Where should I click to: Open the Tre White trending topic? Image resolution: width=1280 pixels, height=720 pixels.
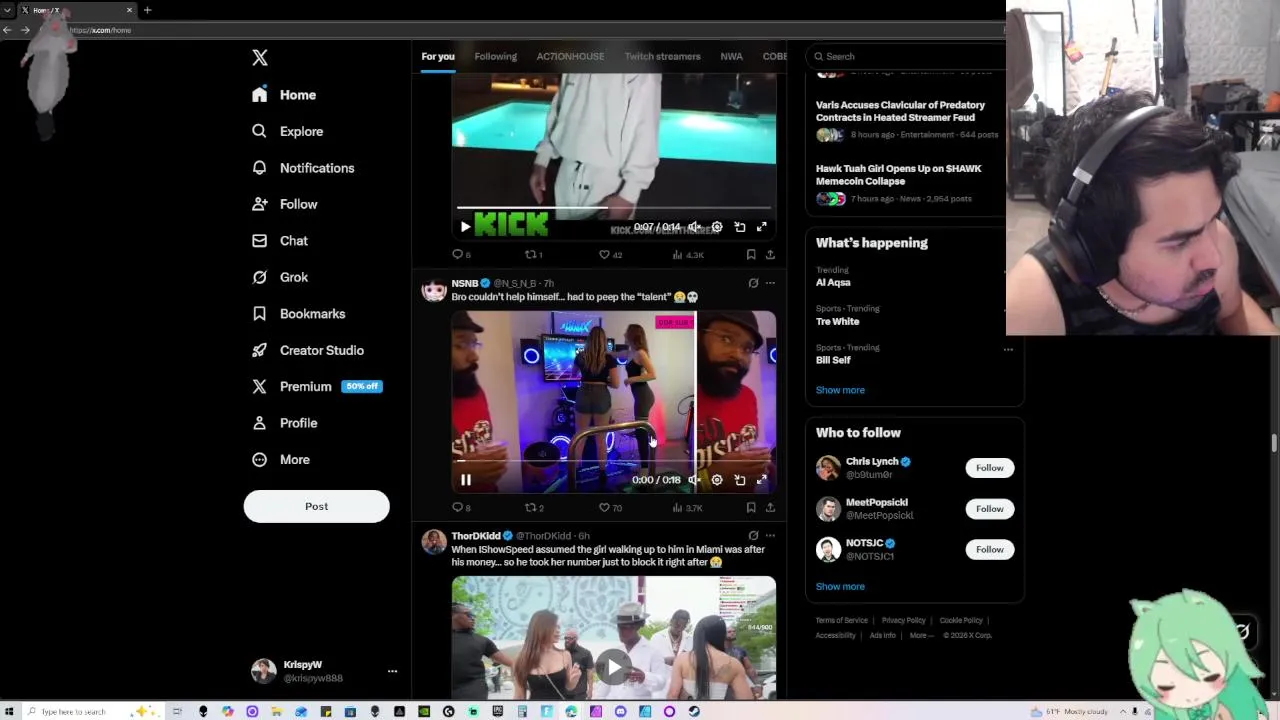(837, 322)
